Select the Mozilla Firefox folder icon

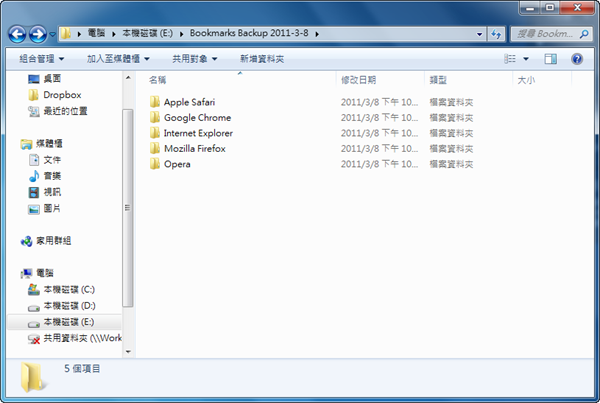pyautogui.click(x=155, y=148)
